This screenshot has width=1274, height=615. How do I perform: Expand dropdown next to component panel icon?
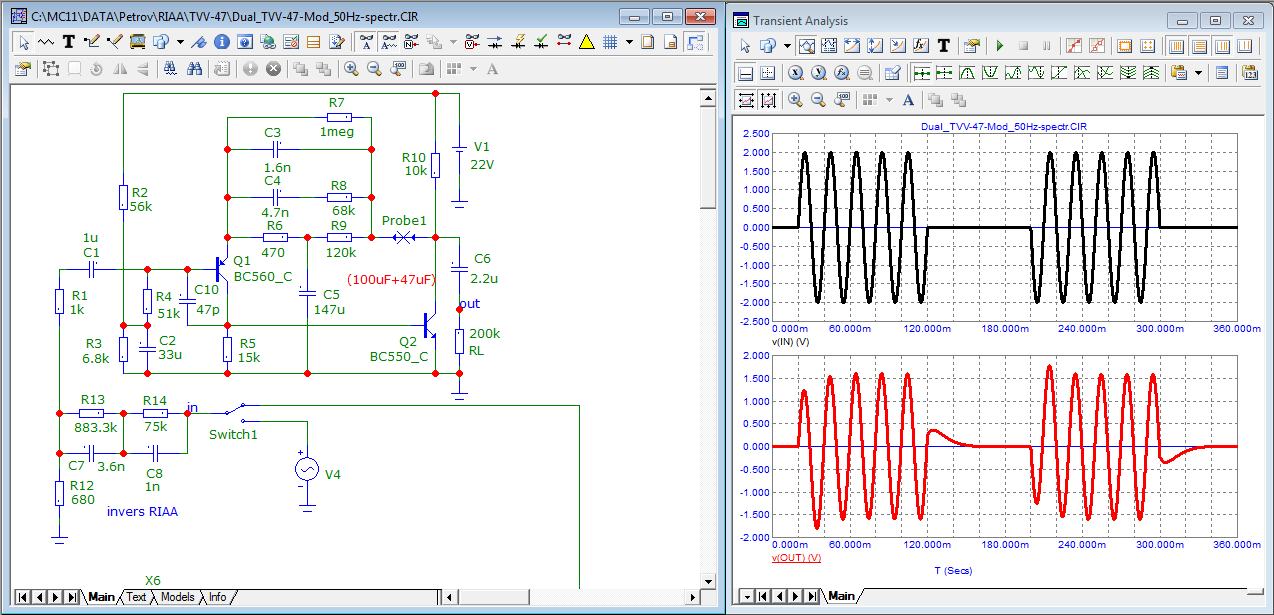tap(180, 42)
